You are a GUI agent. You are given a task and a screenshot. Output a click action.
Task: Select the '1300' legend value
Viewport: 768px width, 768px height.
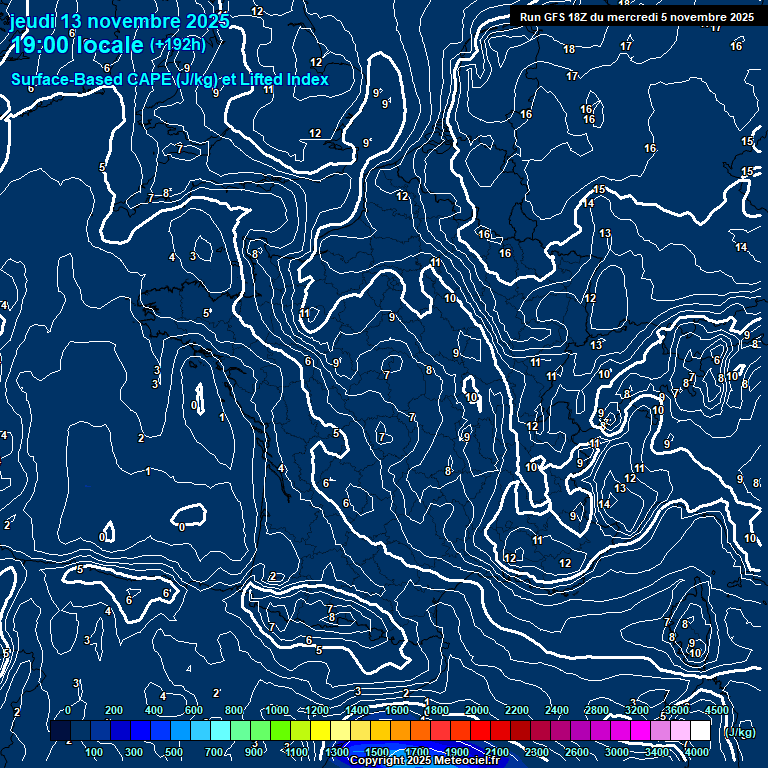[x=337, y=752]
